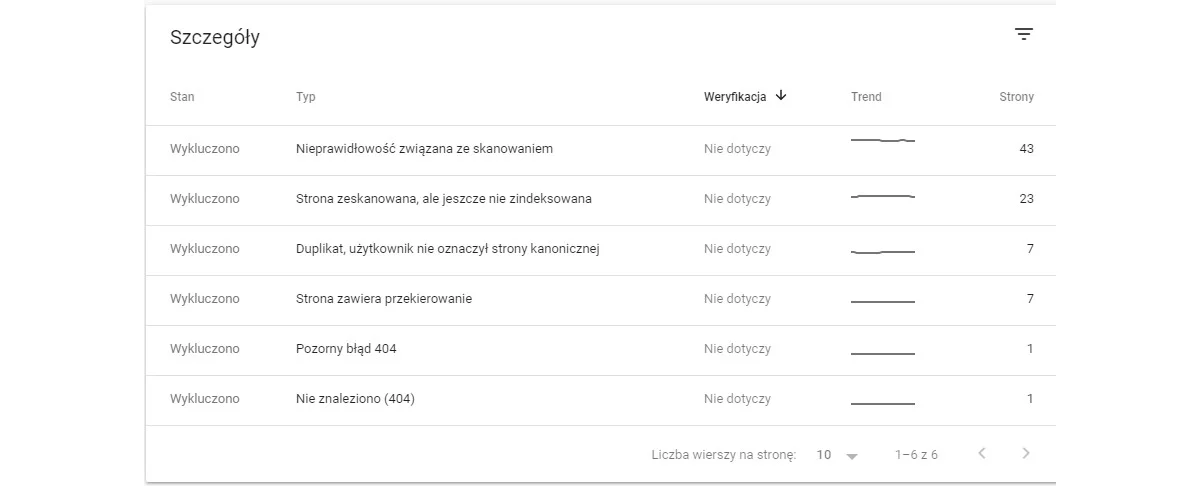Screen dimensions: 1200x486
Task: Sort by the Weryfikacja column header
Action: click(735, 97)
